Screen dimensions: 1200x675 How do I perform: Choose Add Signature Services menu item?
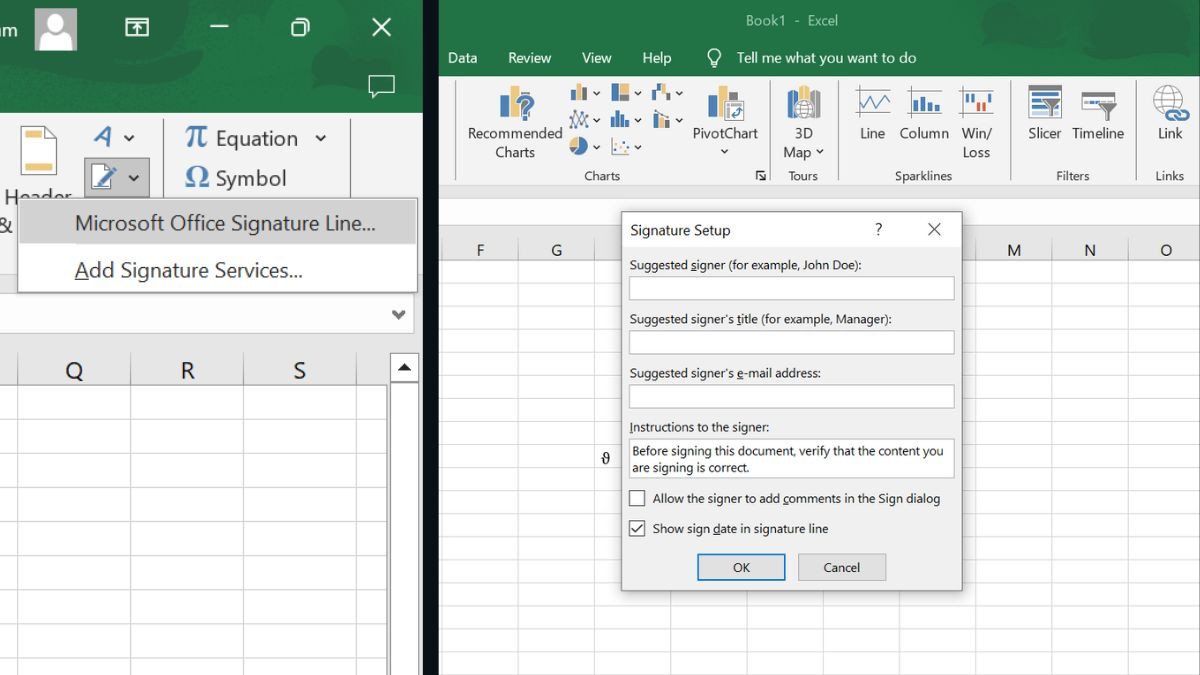[x=217, y=270]
